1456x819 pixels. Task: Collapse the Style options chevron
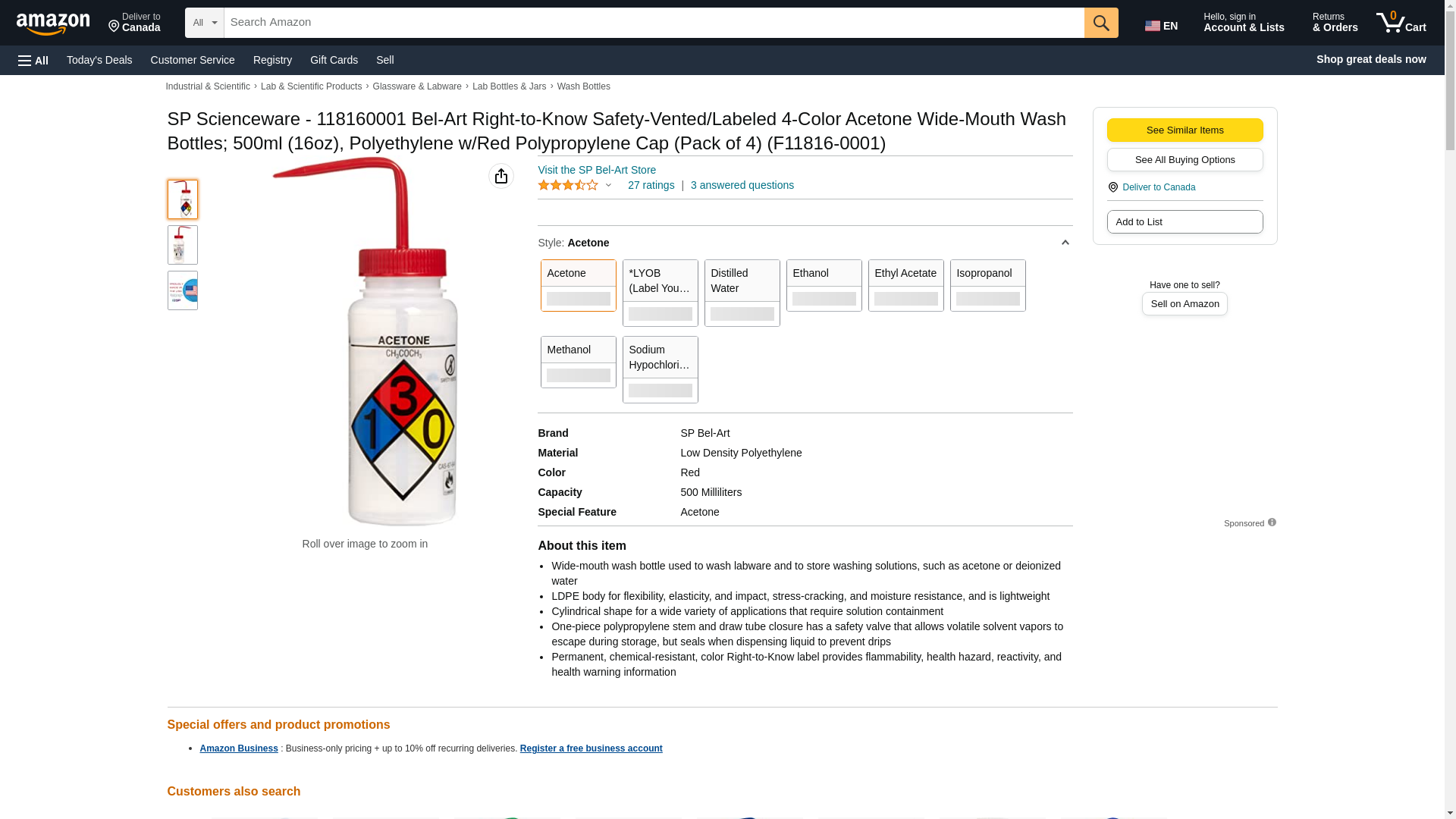[x=1065, y=243]
